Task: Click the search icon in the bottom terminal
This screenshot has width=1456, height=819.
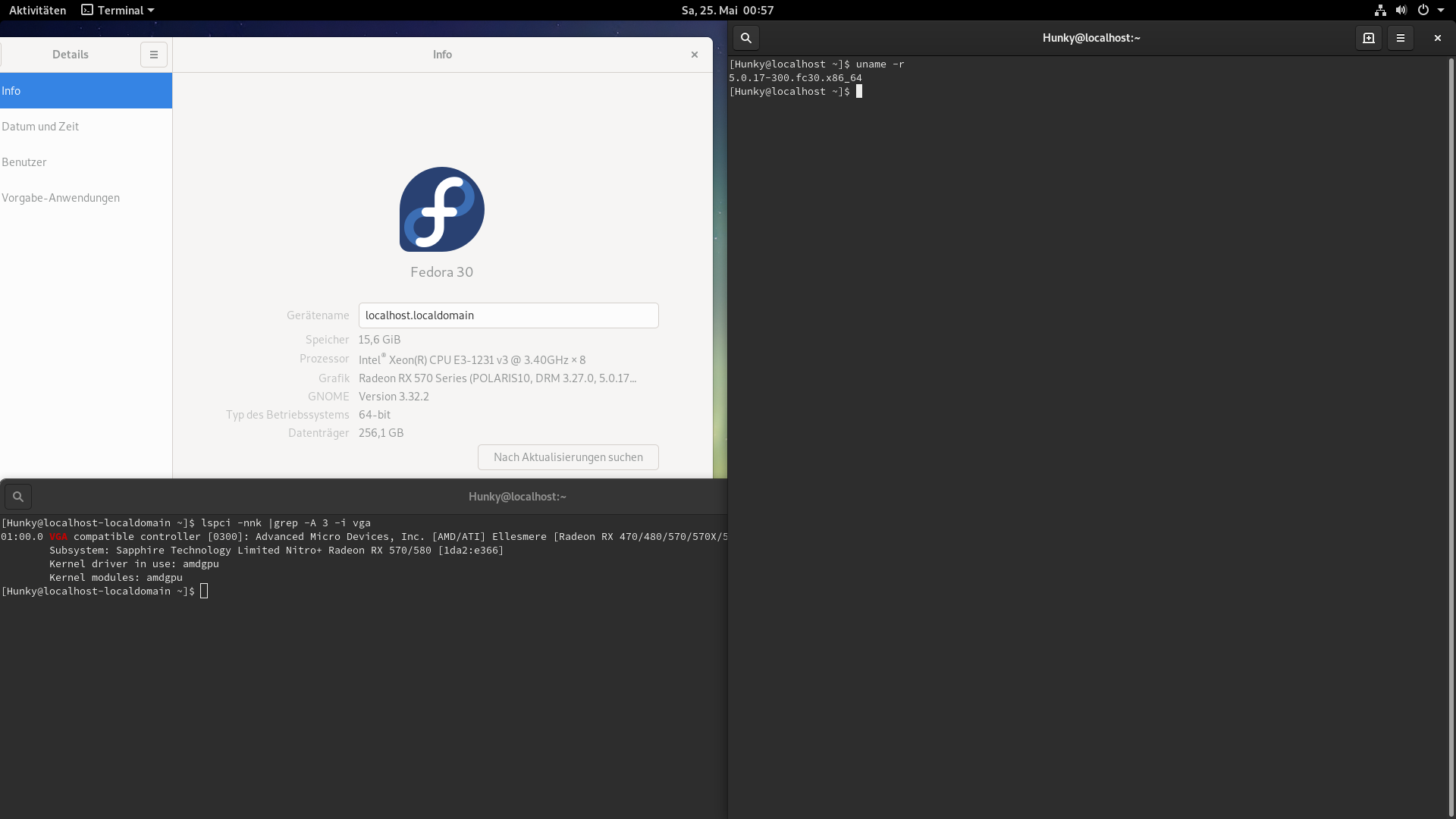Action: pyautogui.click(x=18, y=497)
